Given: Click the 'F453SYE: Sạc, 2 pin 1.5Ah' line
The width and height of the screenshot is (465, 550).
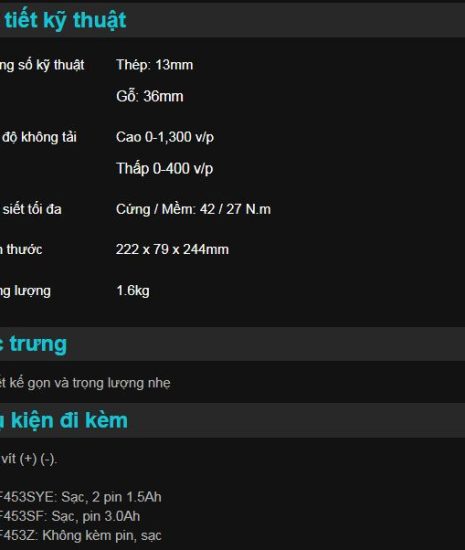Looking at the screenshot, I should click(x=81, y=497).
